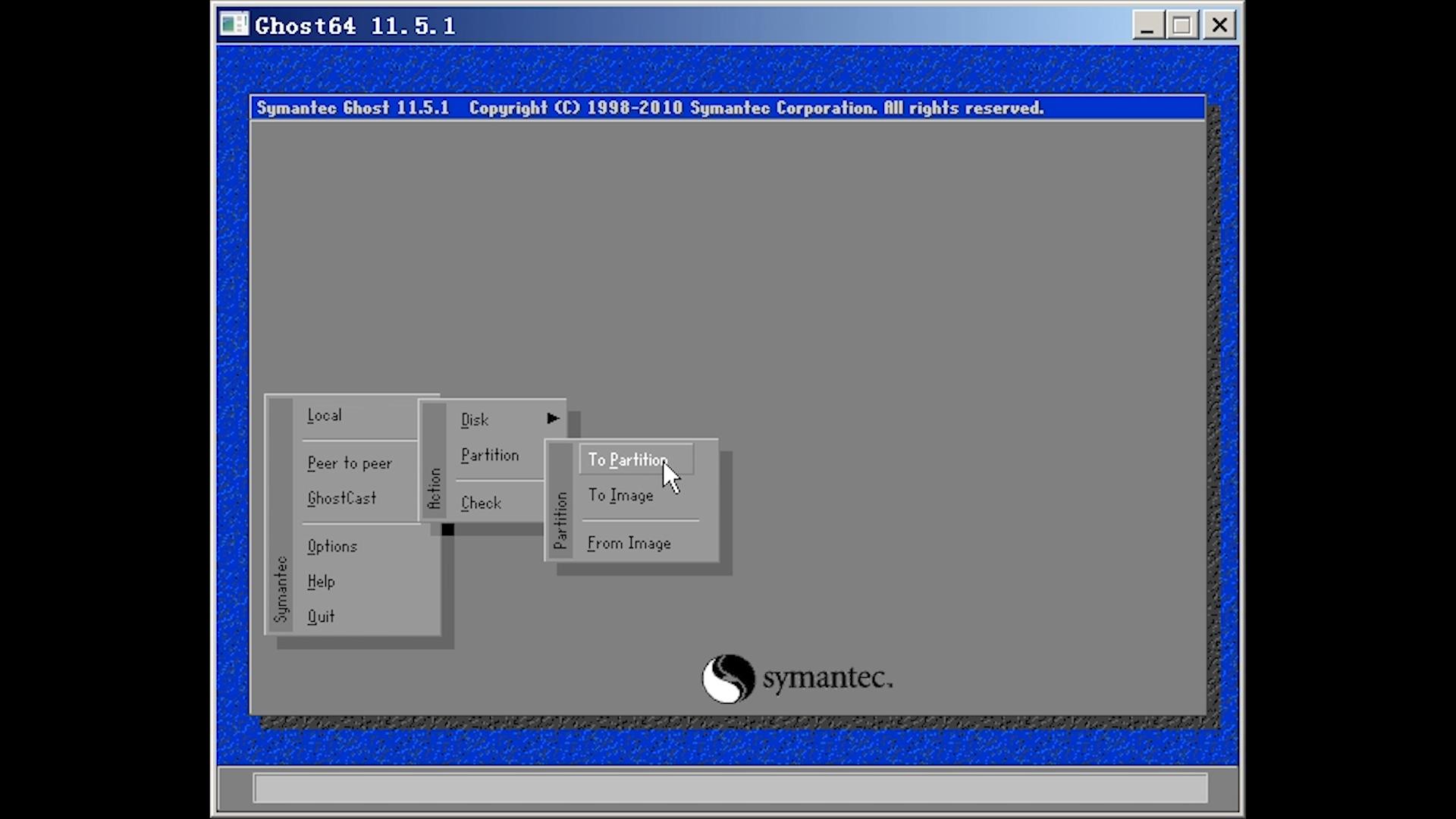
Task: Open the Local menu entry
Action: point(325,415)
